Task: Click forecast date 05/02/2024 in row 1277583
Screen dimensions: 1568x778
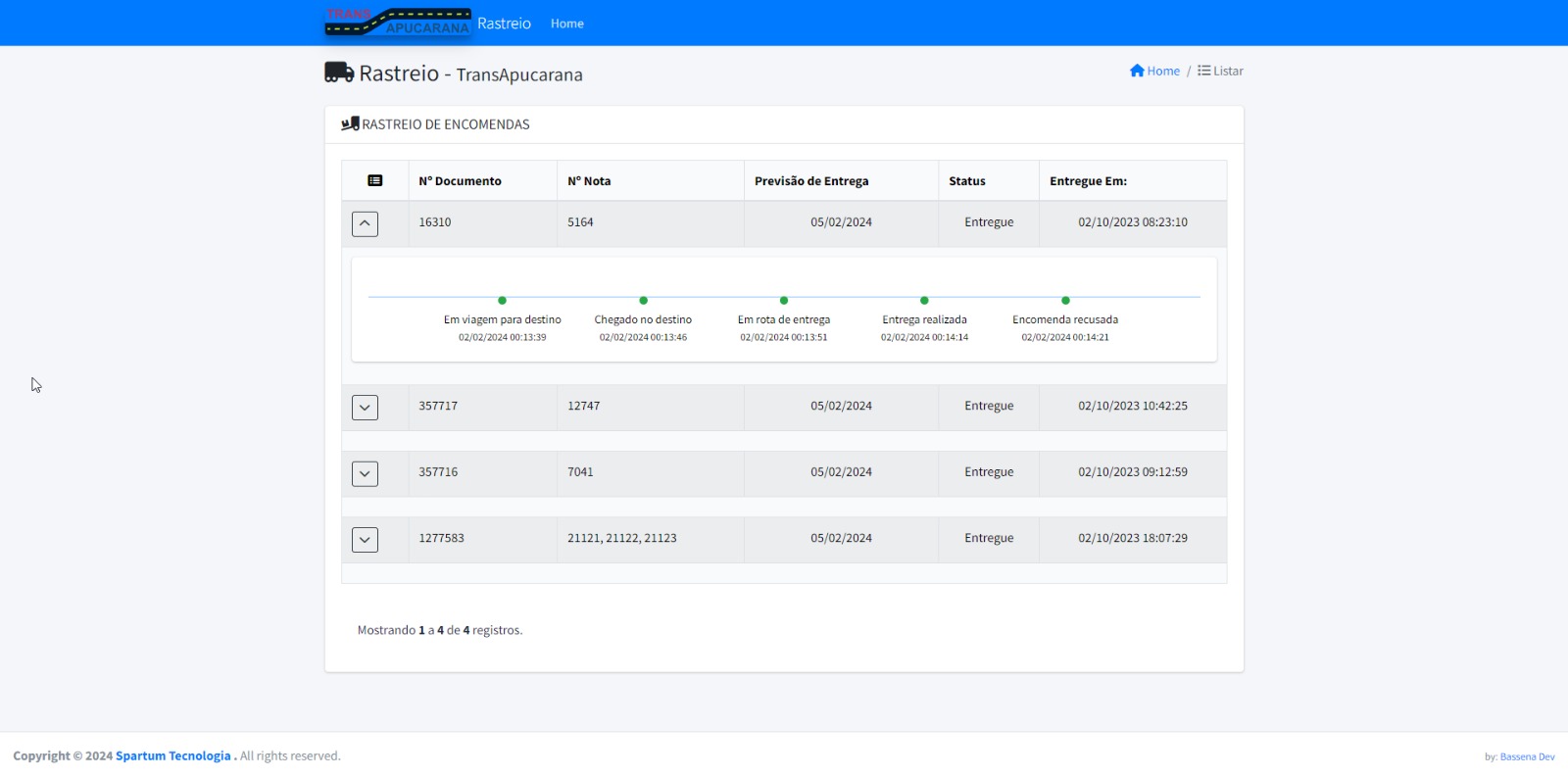Action: pyautogui.click(x=841, y=538)
